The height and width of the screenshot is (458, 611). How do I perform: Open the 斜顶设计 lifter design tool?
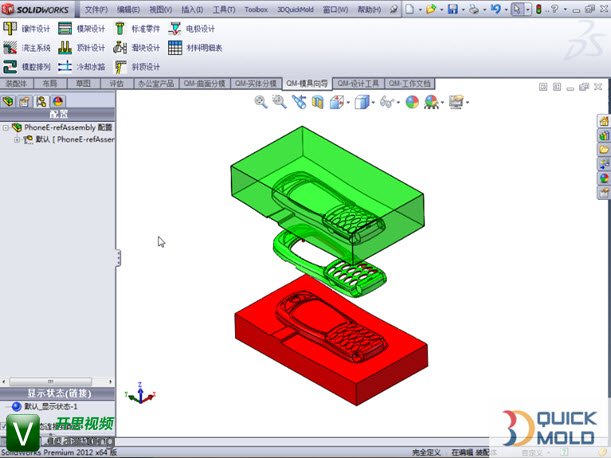tap(137, 67)
